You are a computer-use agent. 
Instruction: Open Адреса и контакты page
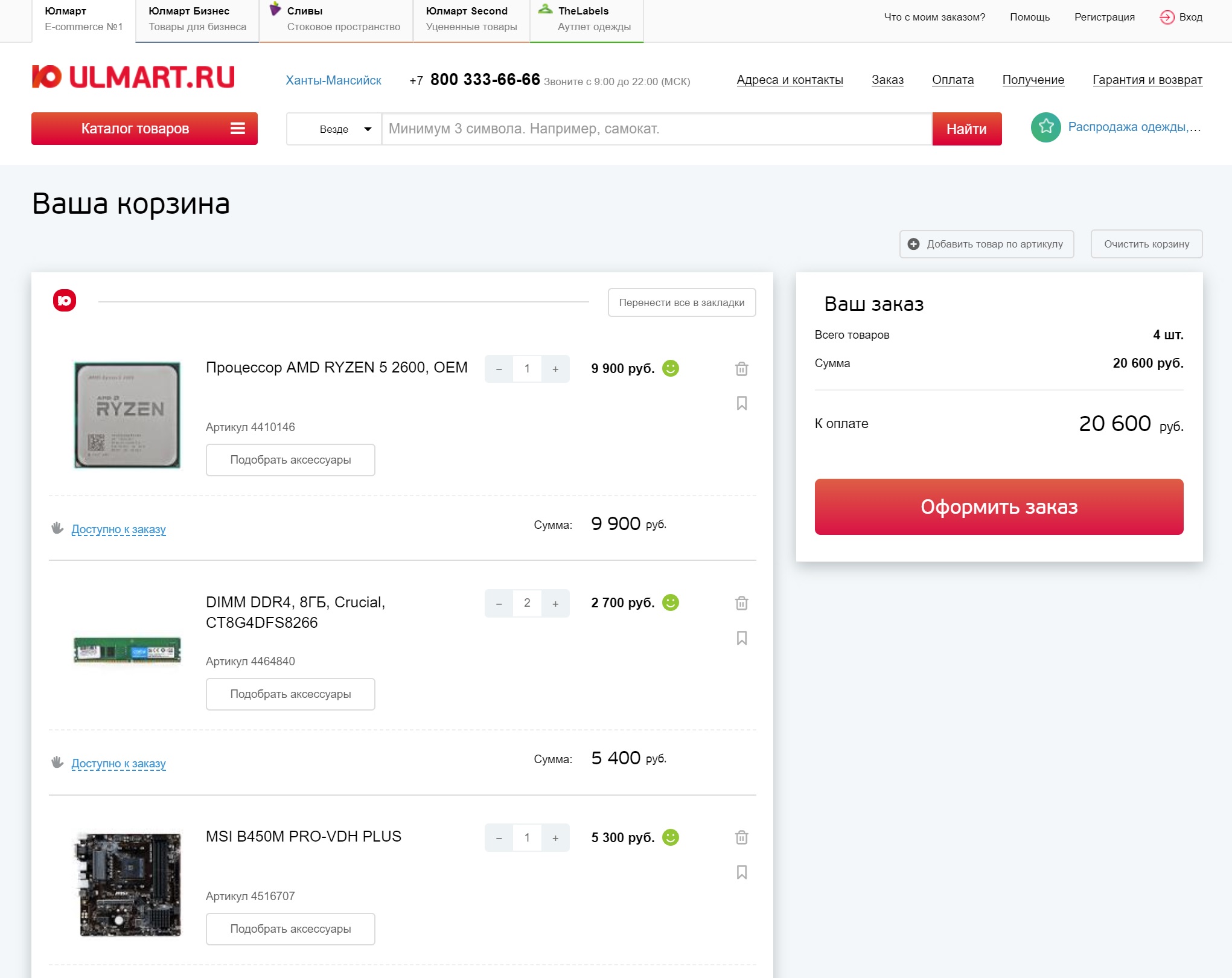(790, 80)
